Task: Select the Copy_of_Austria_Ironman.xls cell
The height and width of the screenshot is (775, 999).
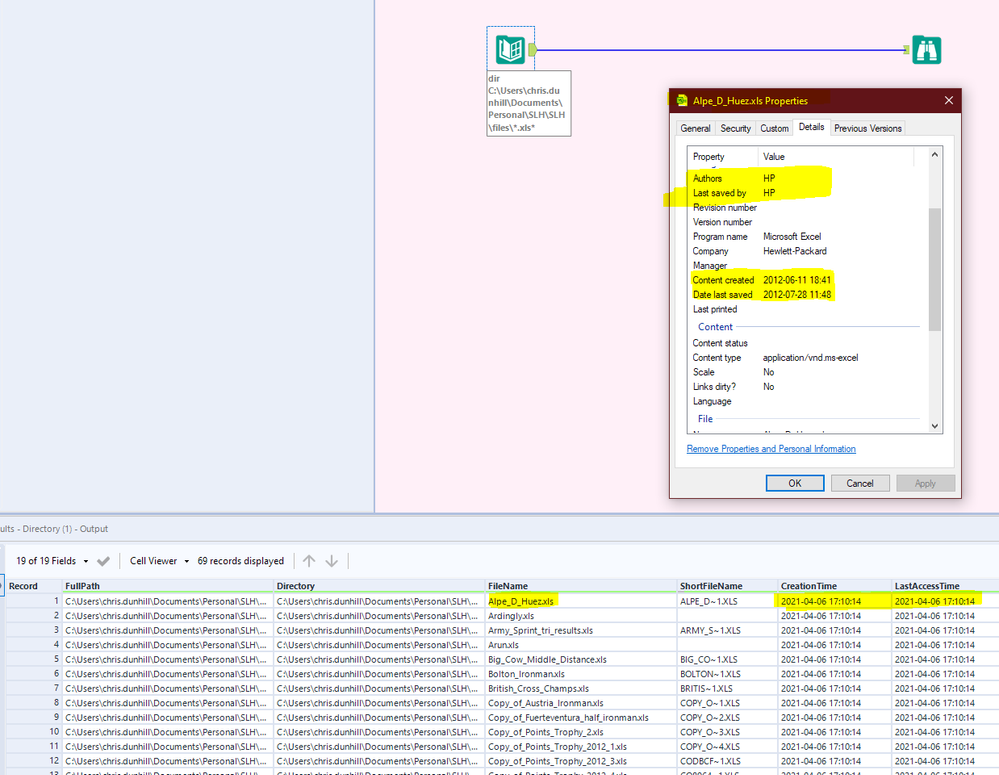Action: 581,703
